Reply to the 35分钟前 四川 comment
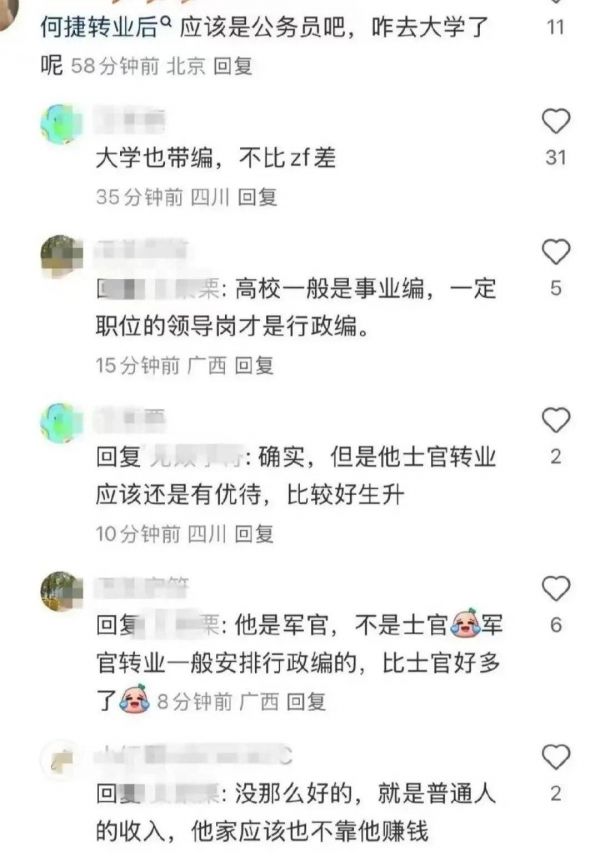 tap(258, 197)
